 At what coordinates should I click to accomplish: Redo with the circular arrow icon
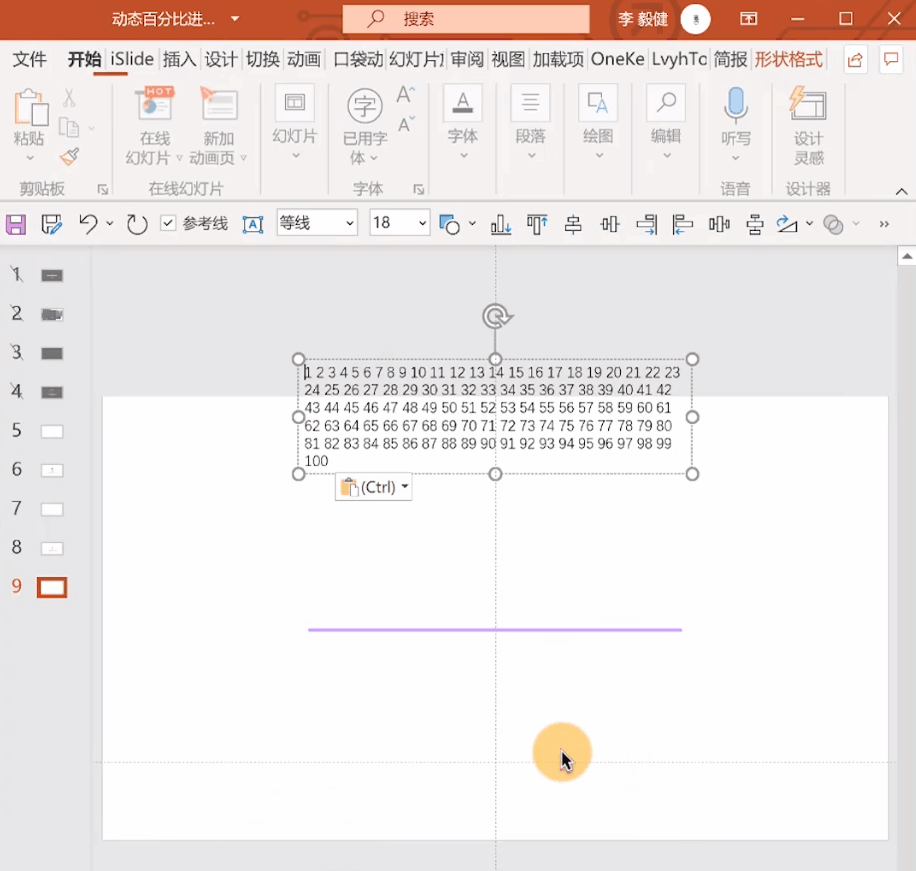coord(137,224)
